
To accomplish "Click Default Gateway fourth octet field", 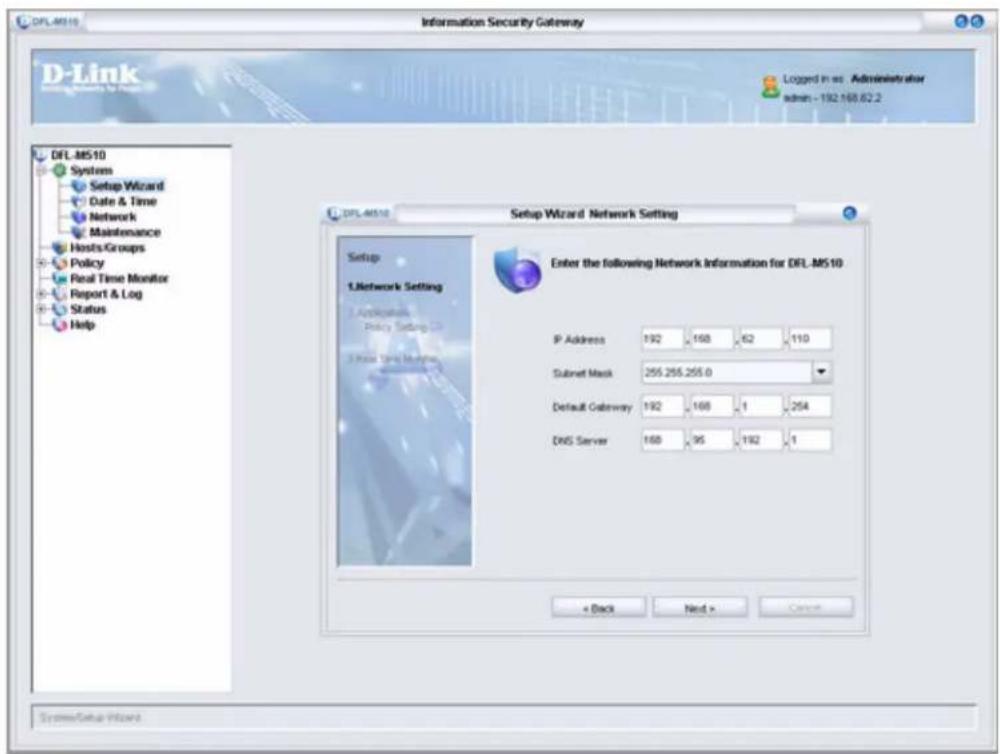I will [x=810, y=406].
